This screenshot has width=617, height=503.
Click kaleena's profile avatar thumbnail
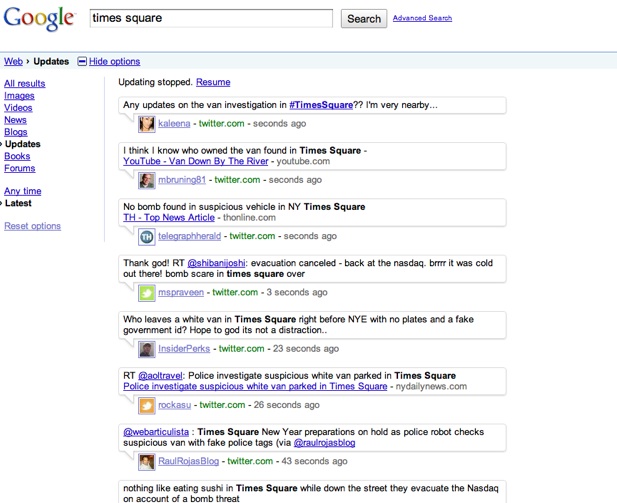click(147, 124)
